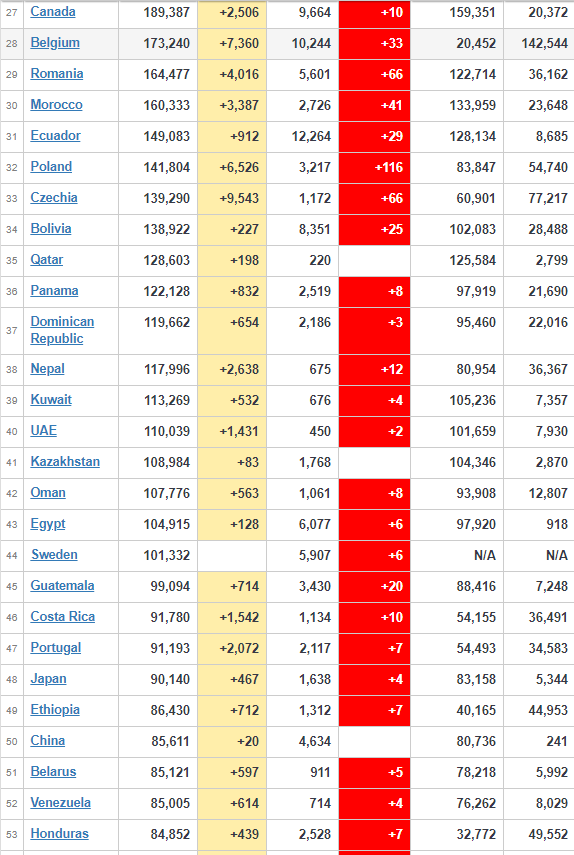Screen dimensions: 574x855
Task: Open the UAE country page
Action: (44, 431)
